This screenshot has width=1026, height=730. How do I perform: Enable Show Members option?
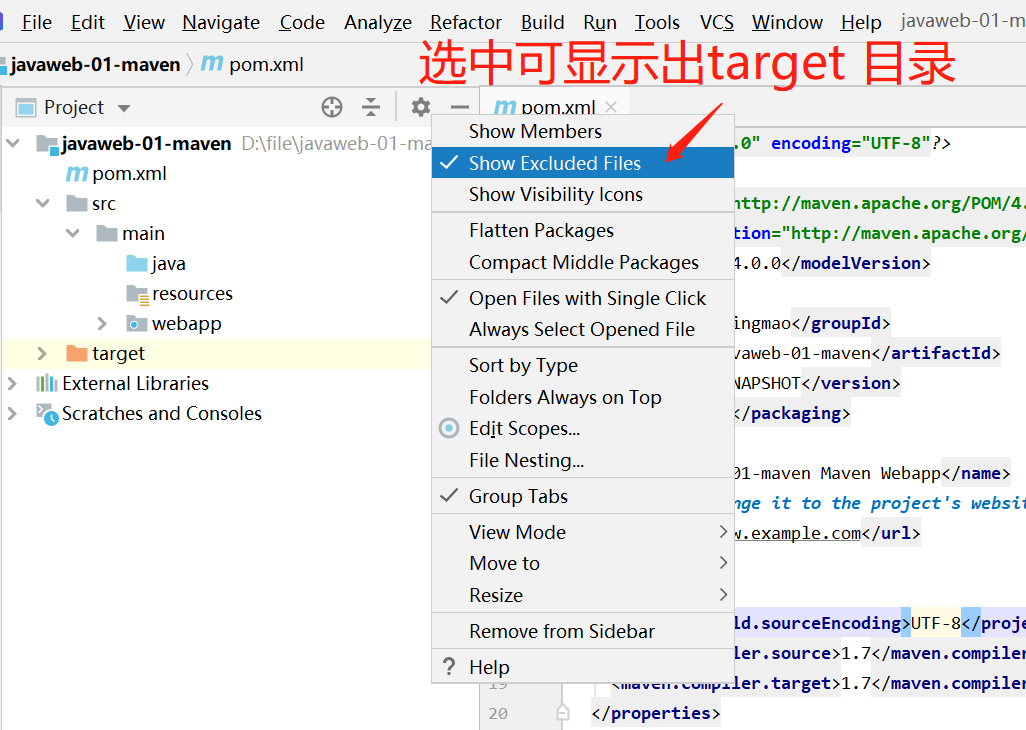(582, 131)
